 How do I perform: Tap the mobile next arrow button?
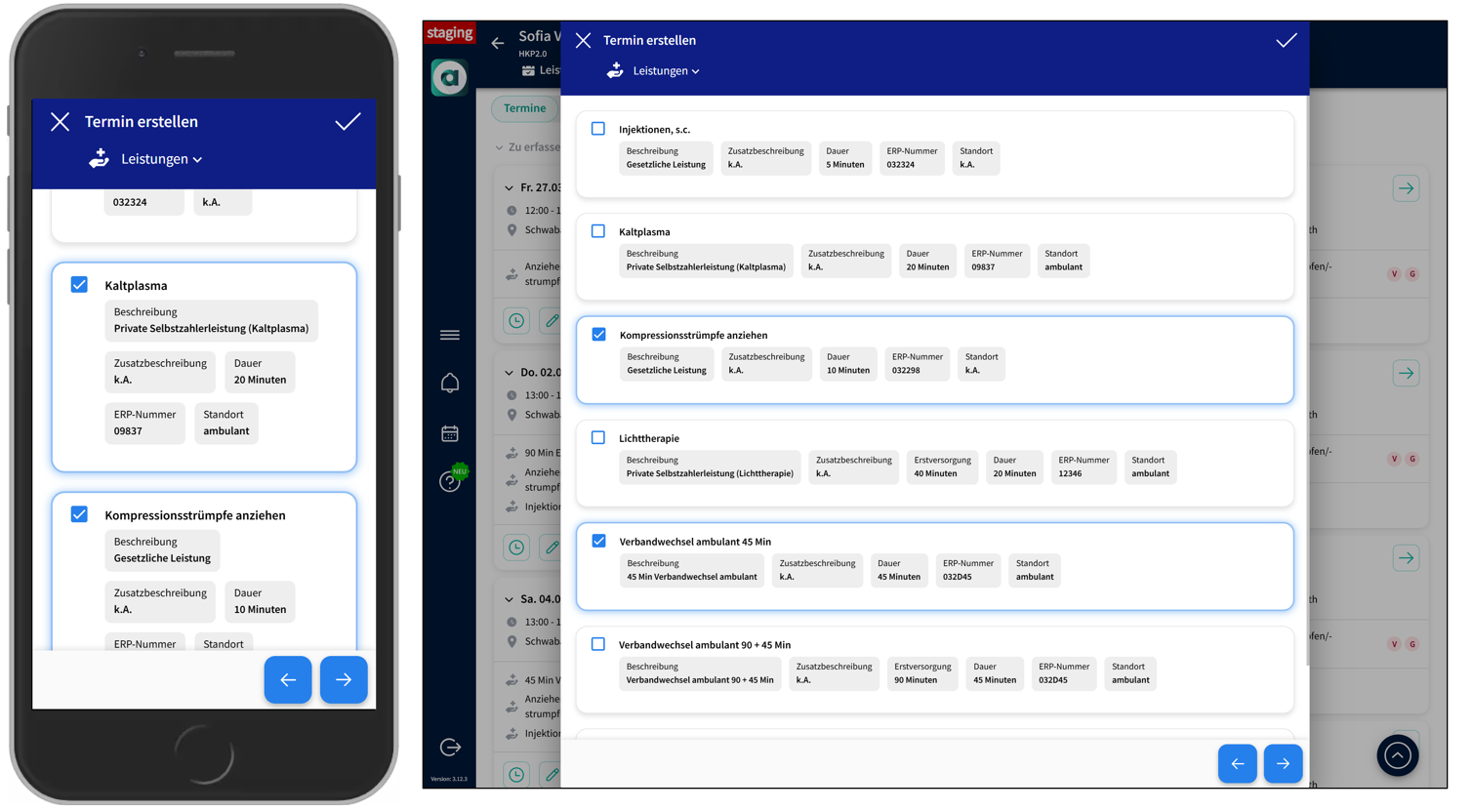coord(343,679)
